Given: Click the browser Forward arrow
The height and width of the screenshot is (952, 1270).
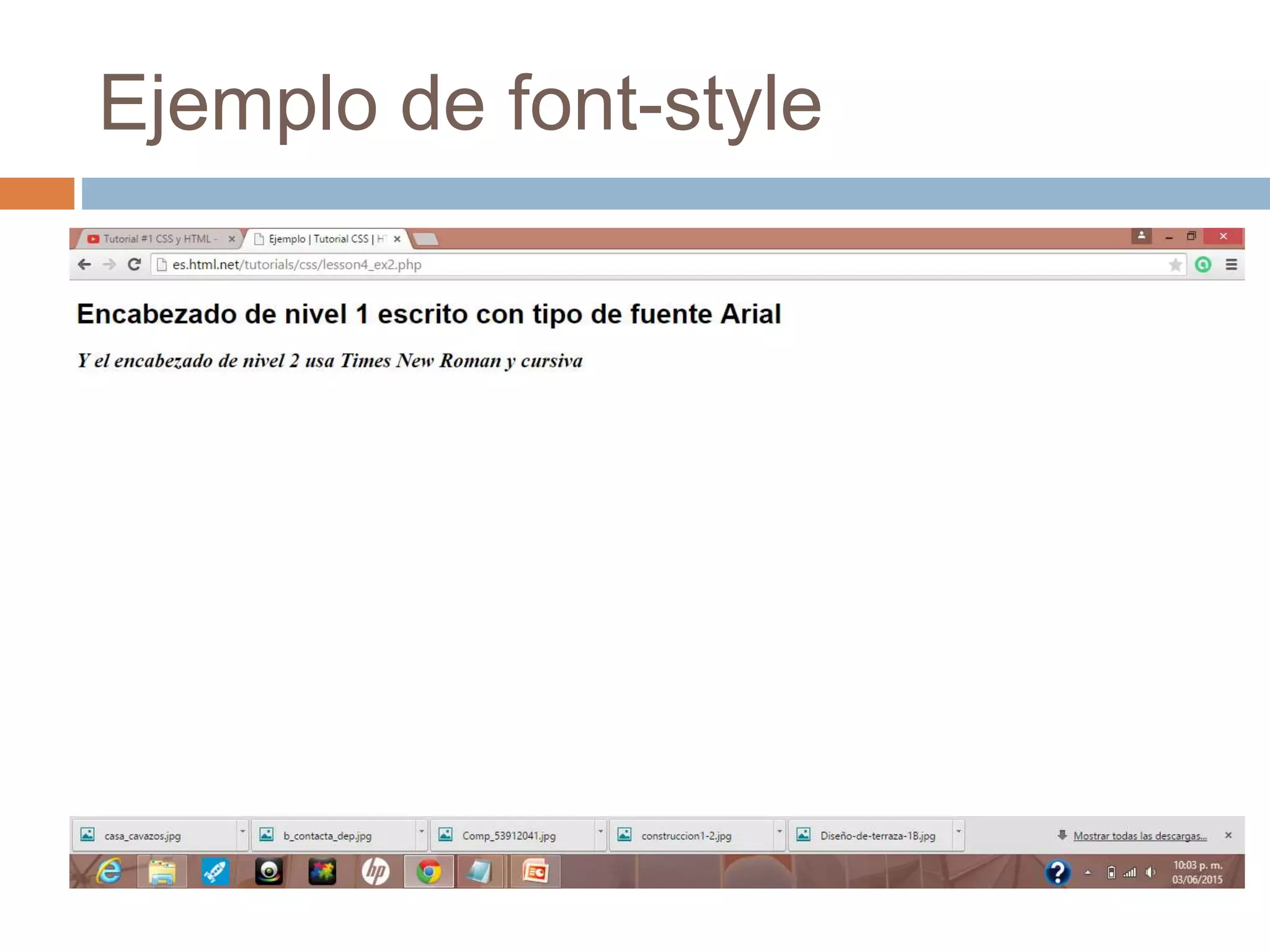Looking at the screenshot, I should pyautogui.click(x=109, y=265).
